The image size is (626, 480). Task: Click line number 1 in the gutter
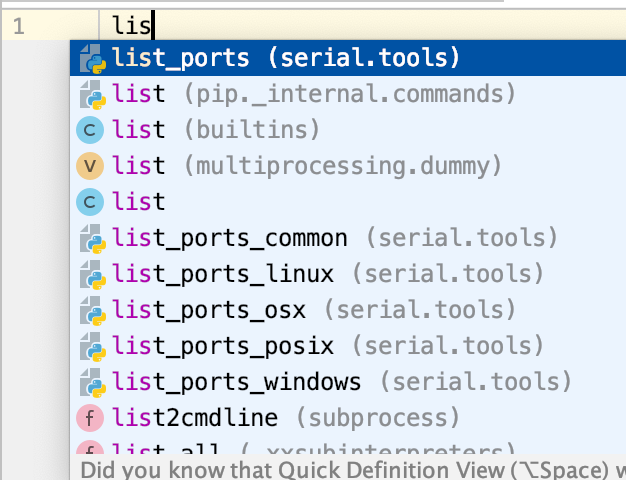tap(19, 27)
